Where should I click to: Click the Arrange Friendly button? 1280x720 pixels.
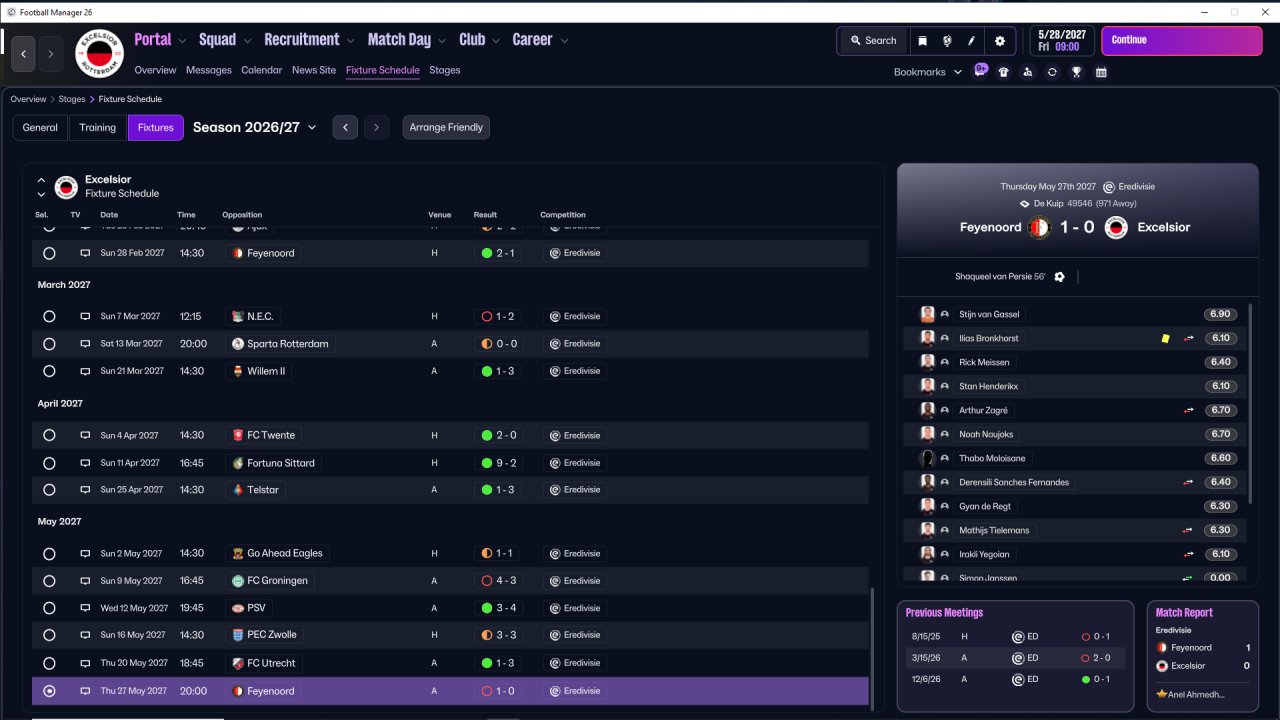click(446, 127)
